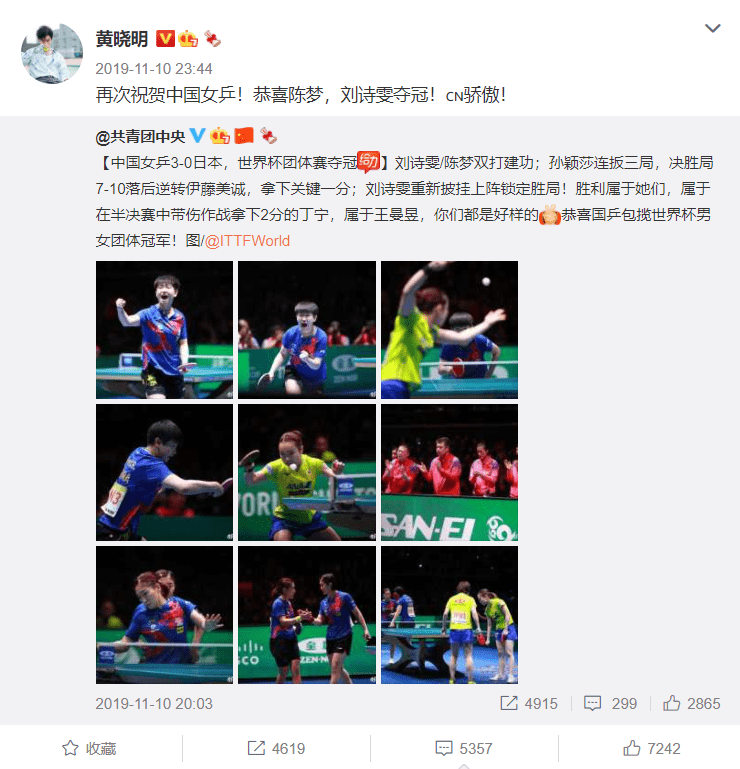This screenshot has width=740, height=769.
Task: Open the post options chevron menu
Action: click(712, 28)
